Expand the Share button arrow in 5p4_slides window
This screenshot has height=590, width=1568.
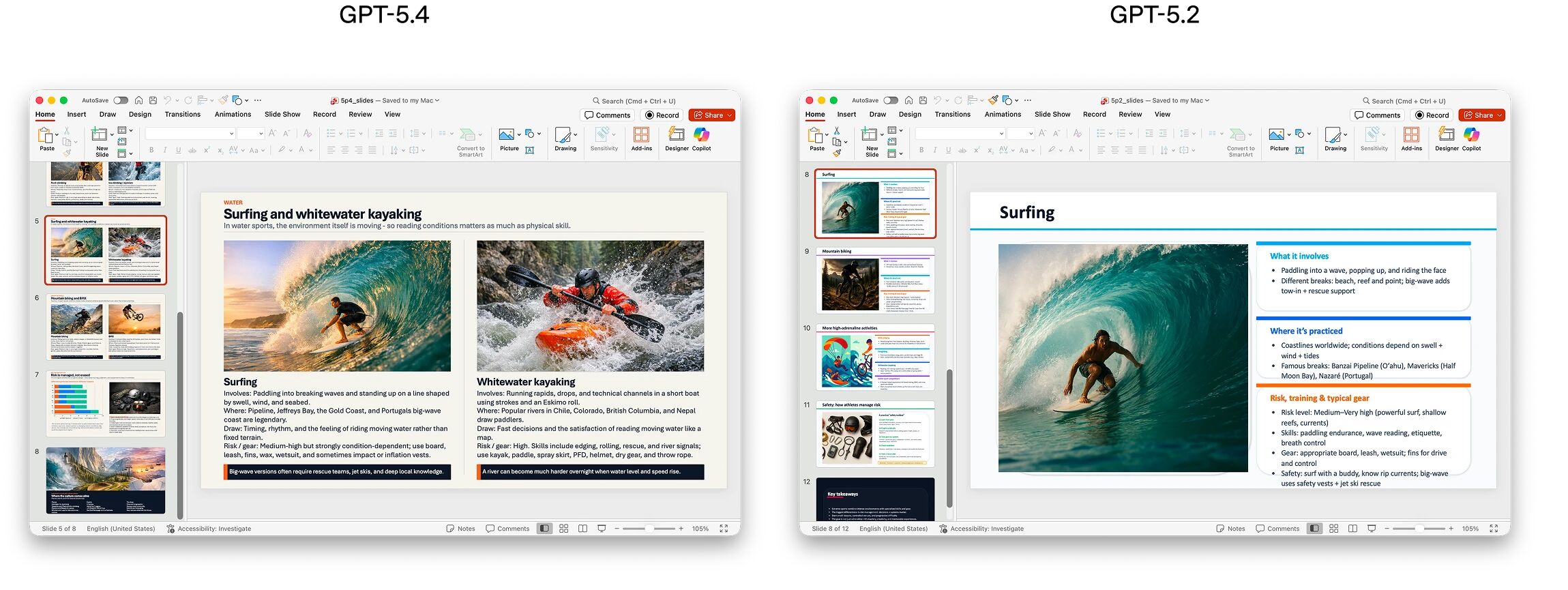point(729,115)
